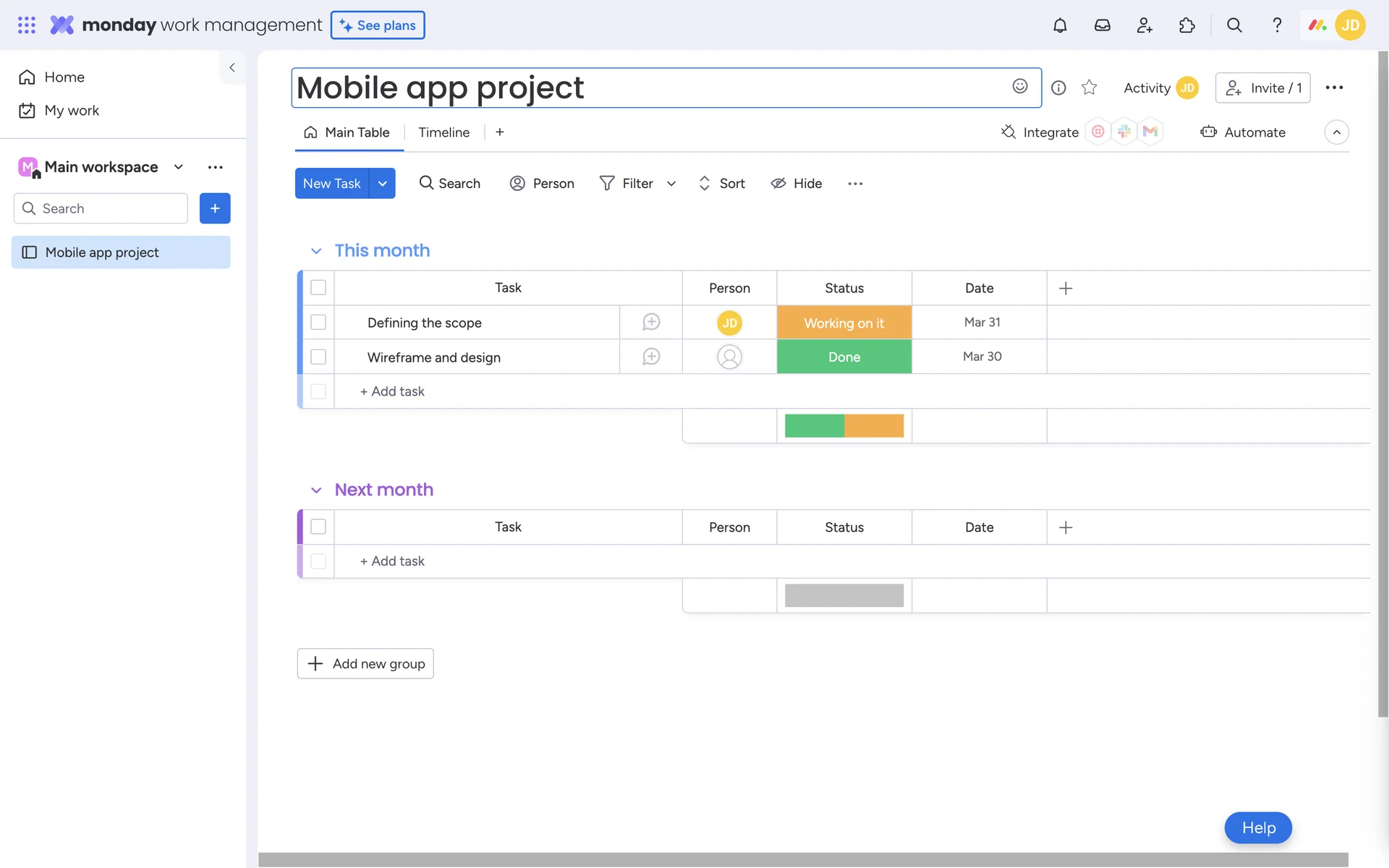Screen dimensions: 1389x868
Task: Click the orange Working on it status
Action: pos(844,323)
